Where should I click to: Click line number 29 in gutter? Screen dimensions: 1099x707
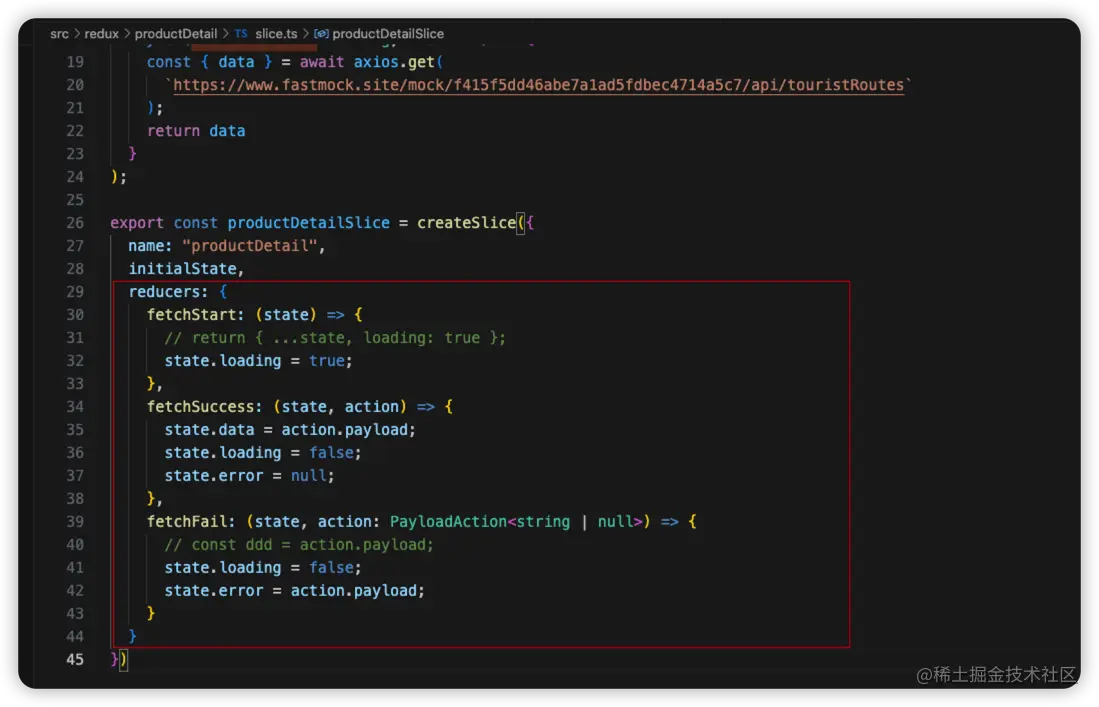click(75, 291)
